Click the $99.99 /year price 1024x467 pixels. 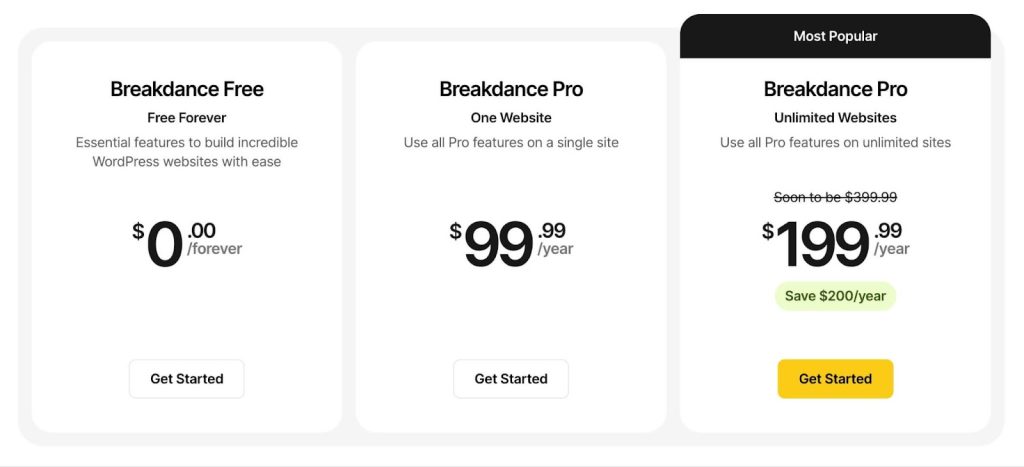pos(511,244)
